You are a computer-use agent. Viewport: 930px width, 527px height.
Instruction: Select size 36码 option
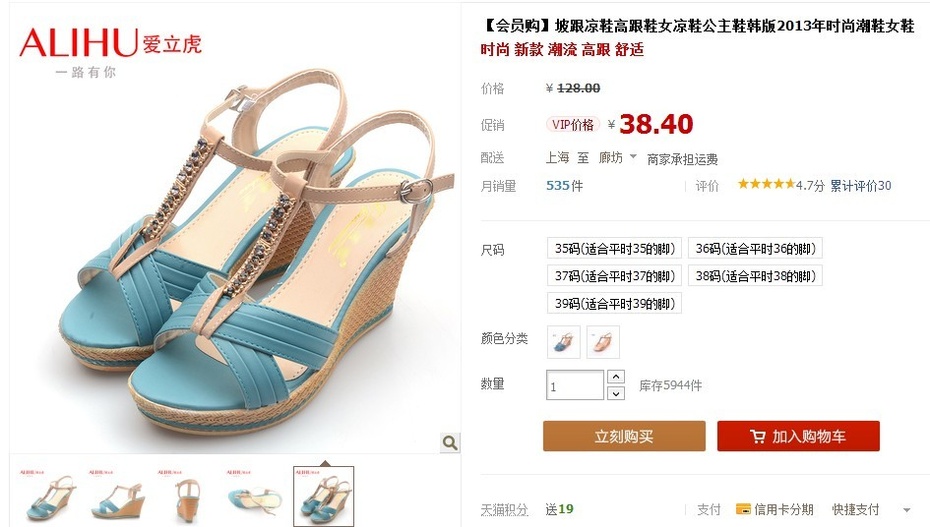tap(755, 248)
